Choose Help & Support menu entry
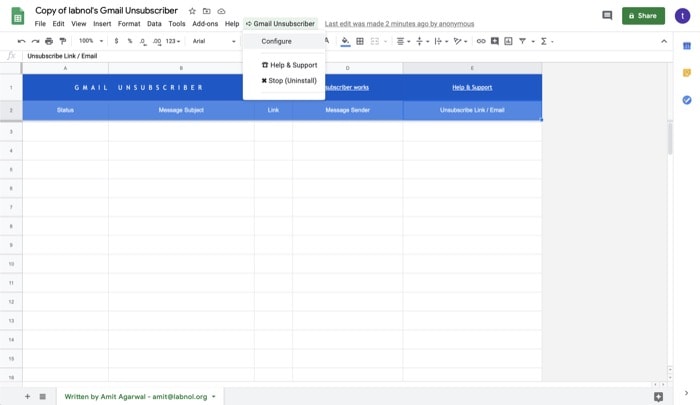700x405 pixels. pyautogui.click(x=284, y=65)
